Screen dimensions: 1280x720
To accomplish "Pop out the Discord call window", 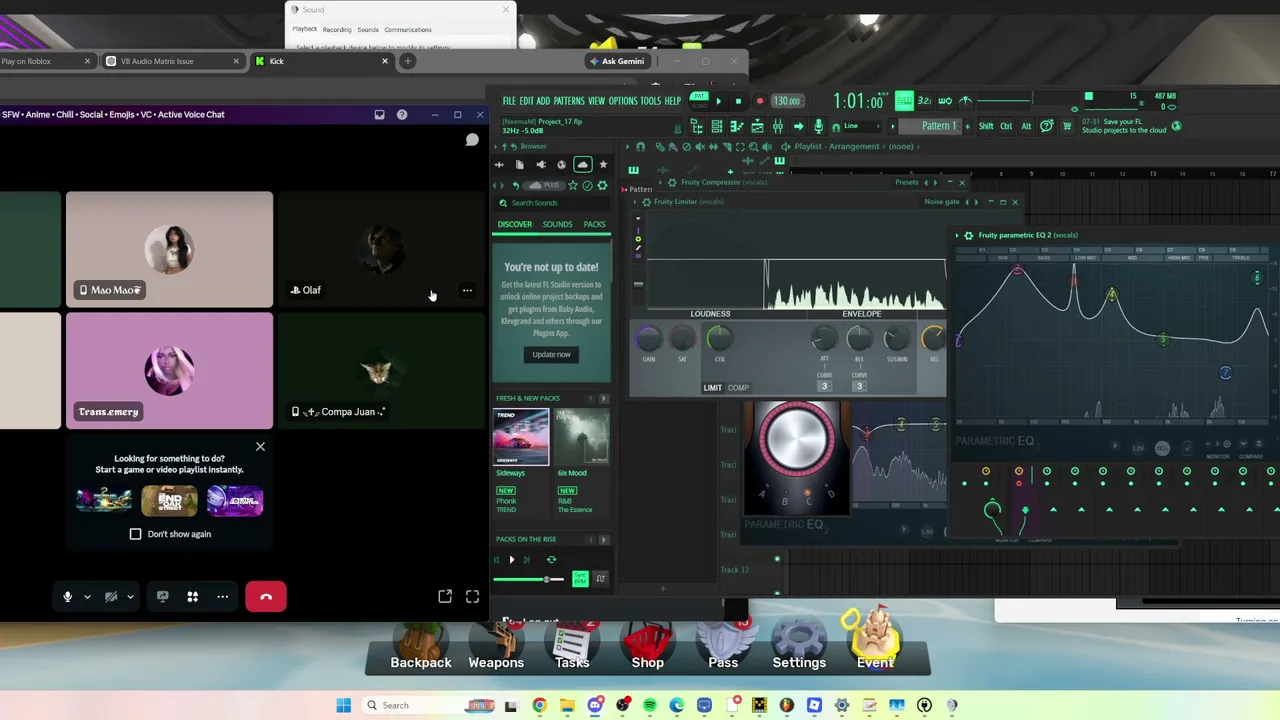I will click(x=445, y=597).
